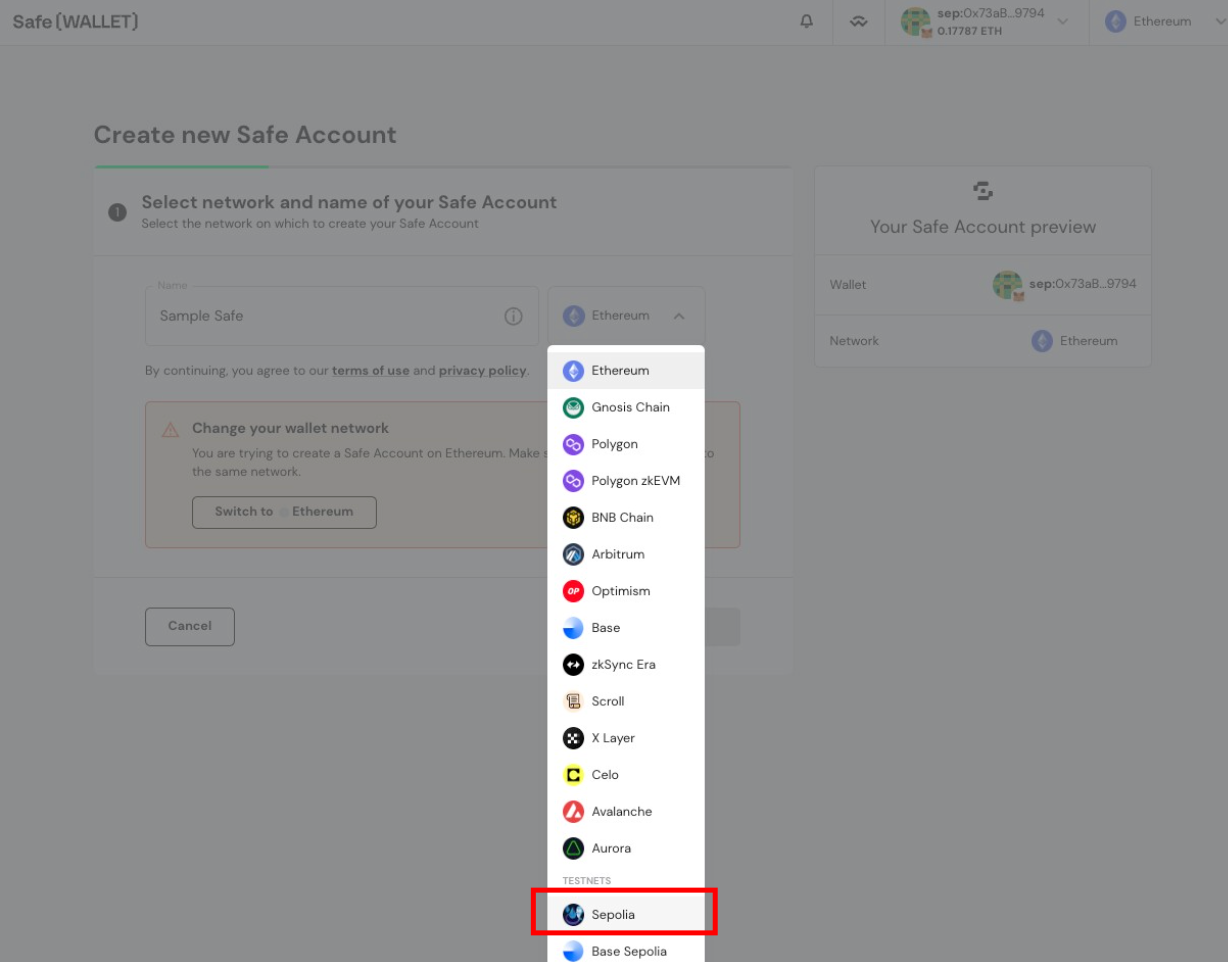Click the Cancel button
Screen dimensions: 1228x962
pyautogui.click(x=190, y=626)
